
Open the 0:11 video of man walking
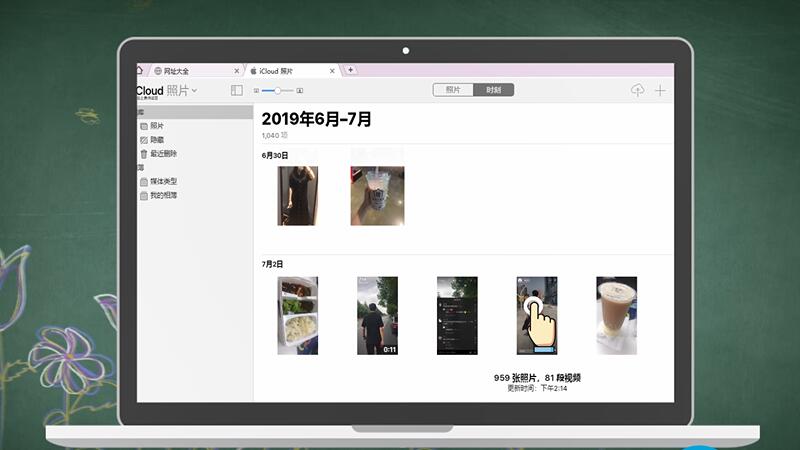[x=378, y=316]
